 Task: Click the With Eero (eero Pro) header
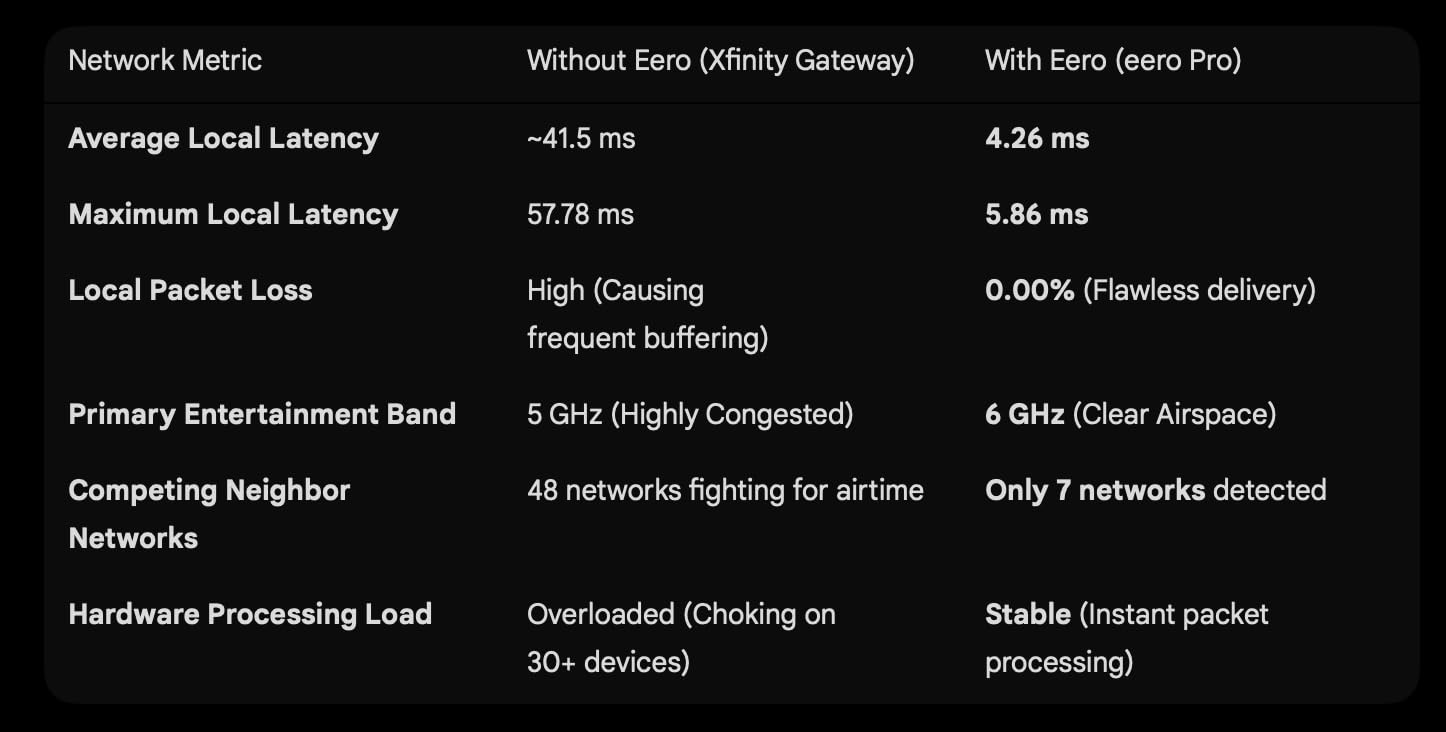(1113, 60)
